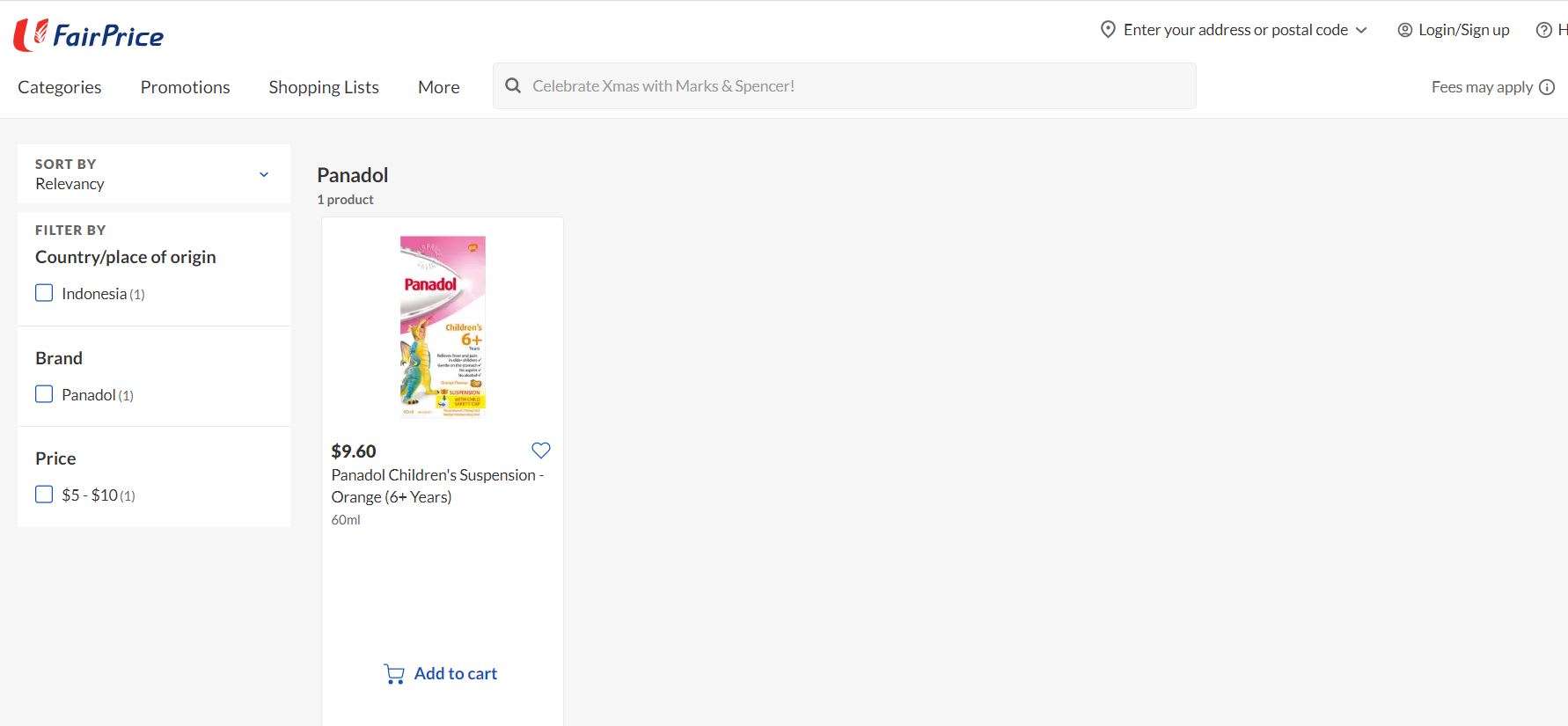The height and width of the screenshot is (726, 1568).
Task: Tick the Indonesia country filter checkbox
Action: click(44, 293)
